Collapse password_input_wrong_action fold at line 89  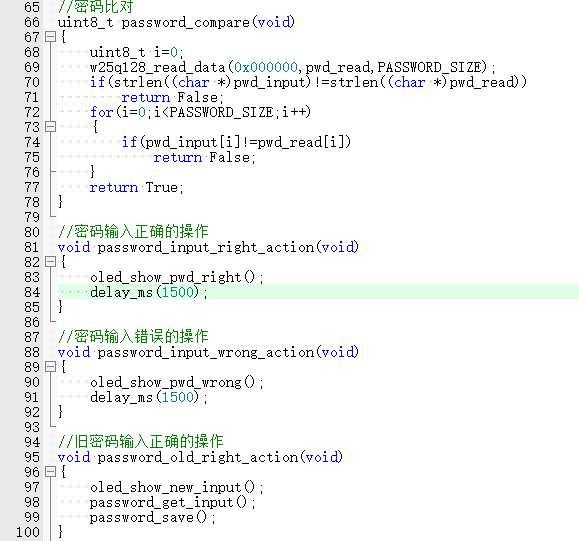click(50, 367)
